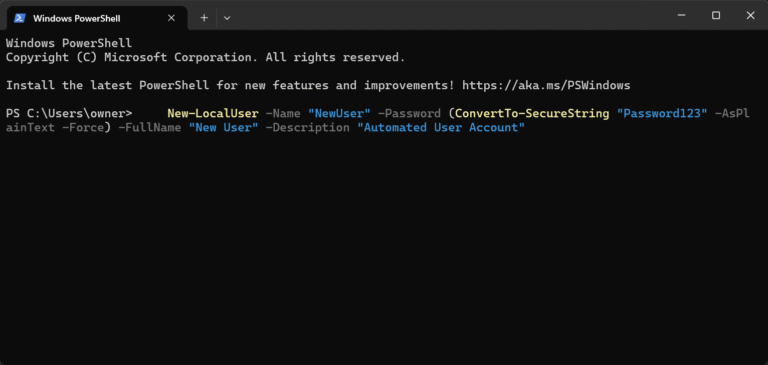Click the PS C:\Users\owner> prompt
The image size is (768, 365).
pos(69,114)
